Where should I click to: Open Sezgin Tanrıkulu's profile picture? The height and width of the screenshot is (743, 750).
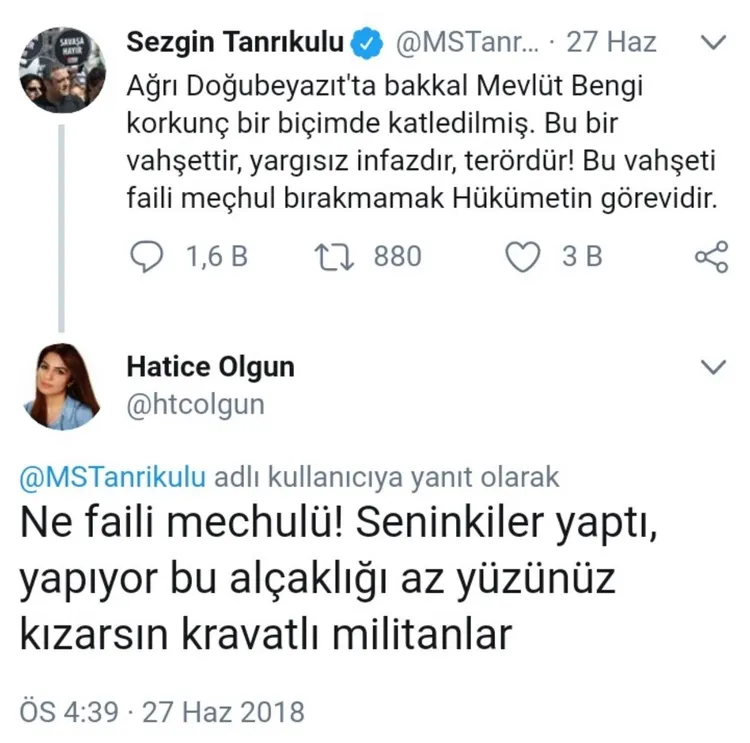[62, 69]
